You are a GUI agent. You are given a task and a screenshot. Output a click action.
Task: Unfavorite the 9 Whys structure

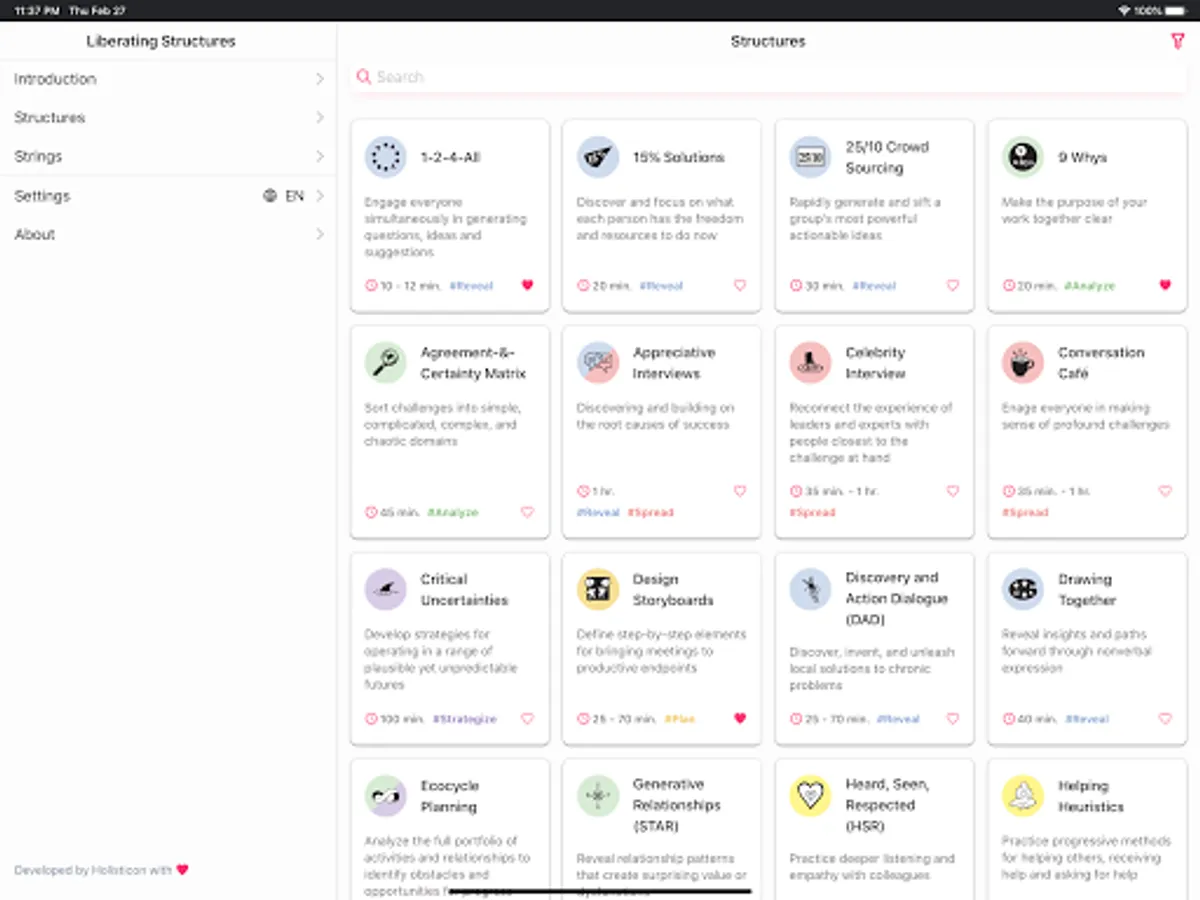pos(1165,285)
